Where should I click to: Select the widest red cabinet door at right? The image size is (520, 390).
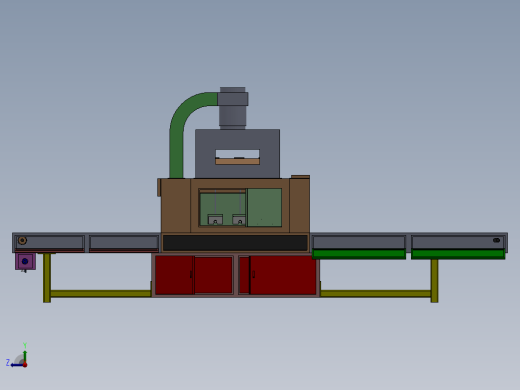point(283,275)
